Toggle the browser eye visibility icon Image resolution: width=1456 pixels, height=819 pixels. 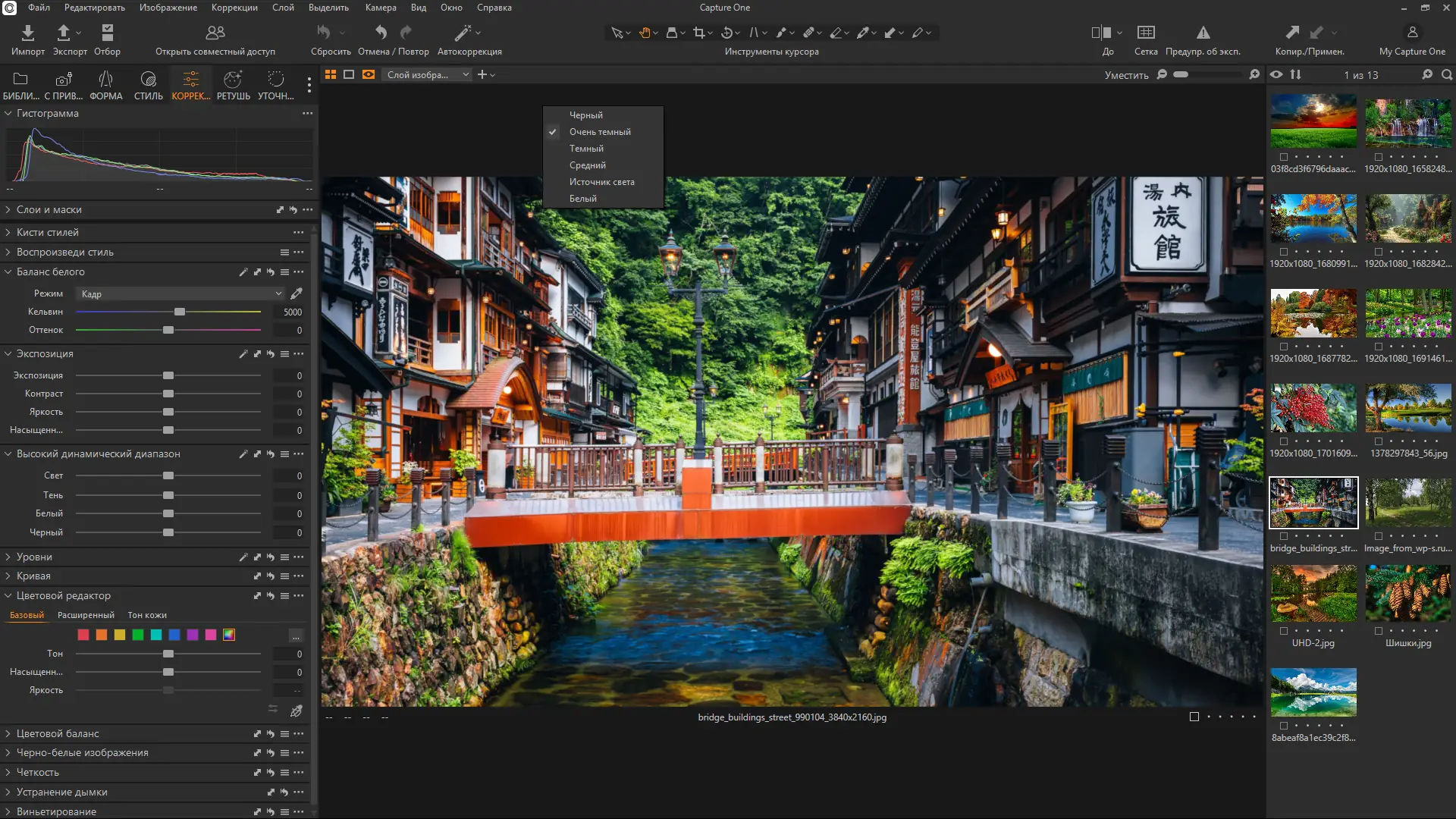[1276, 74]
